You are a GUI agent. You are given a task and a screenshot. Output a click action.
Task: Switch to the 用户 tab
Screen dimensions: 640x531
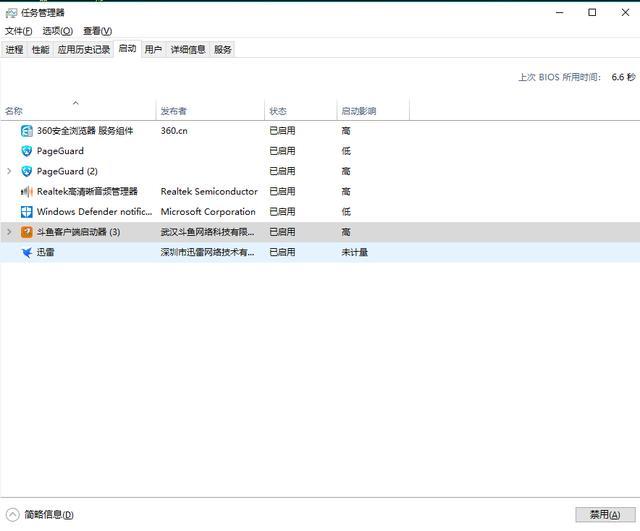153,50
